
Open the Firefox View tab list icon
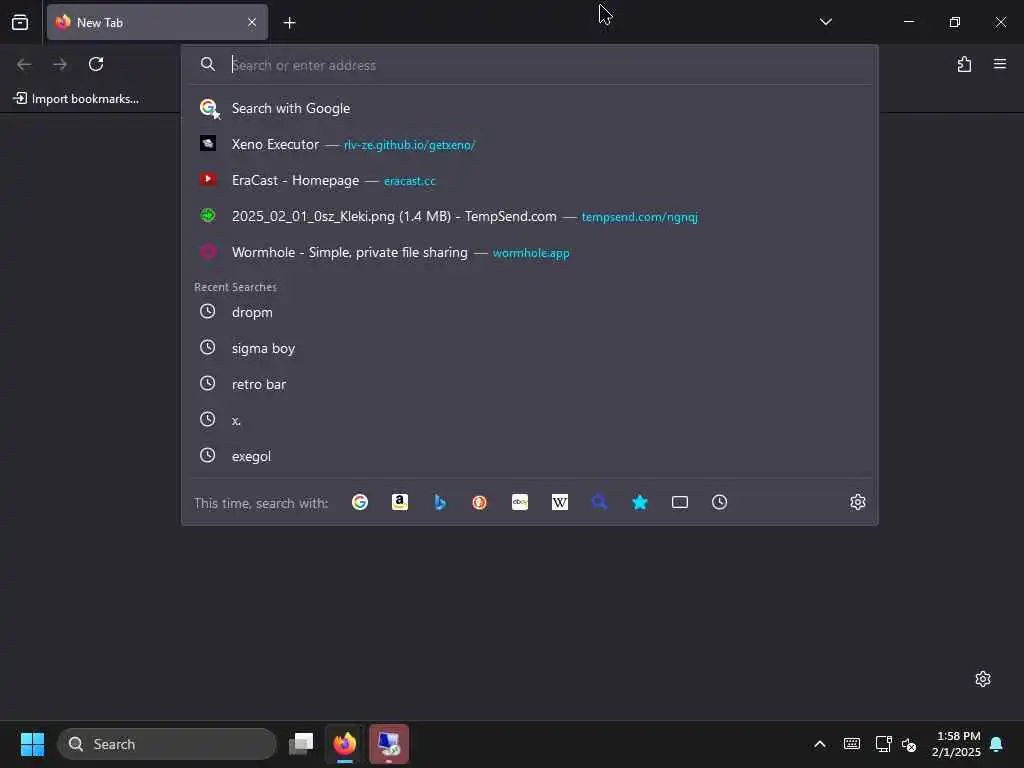(x=20, y=22)
